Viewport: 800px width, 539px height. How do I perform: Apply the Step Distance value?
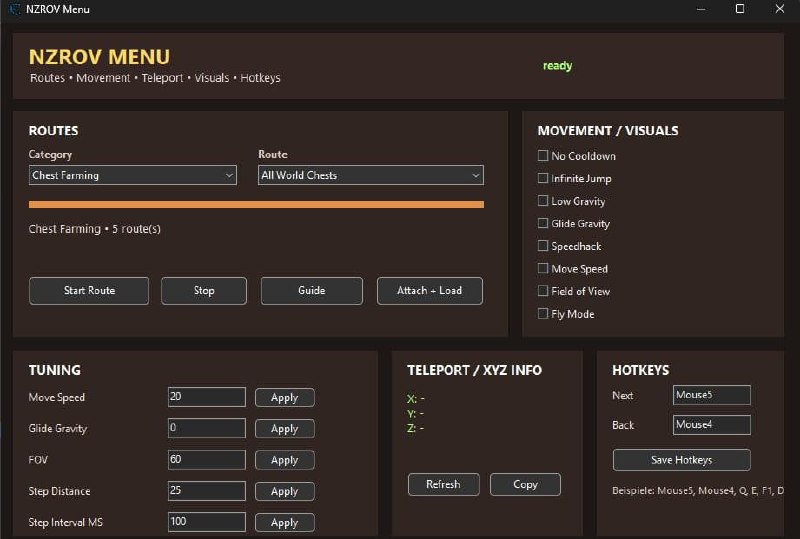click(285, 491)
